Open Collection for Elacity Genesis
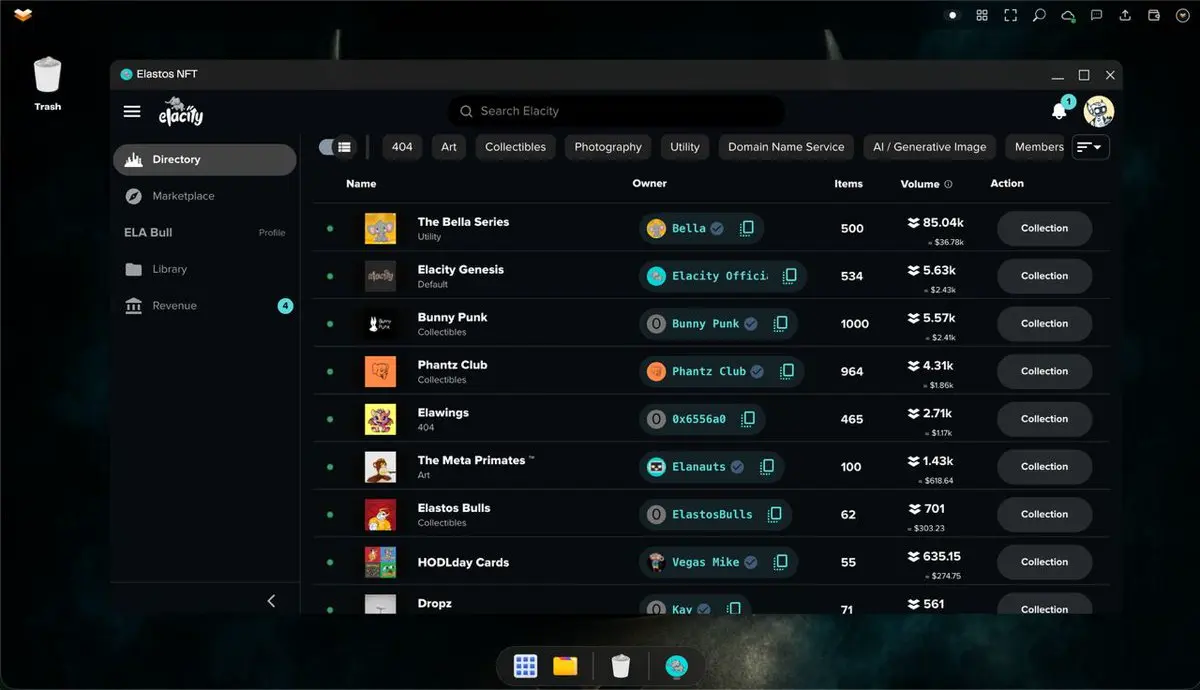Screen dimensions: 1200x690 click(x=1045, y=276)
